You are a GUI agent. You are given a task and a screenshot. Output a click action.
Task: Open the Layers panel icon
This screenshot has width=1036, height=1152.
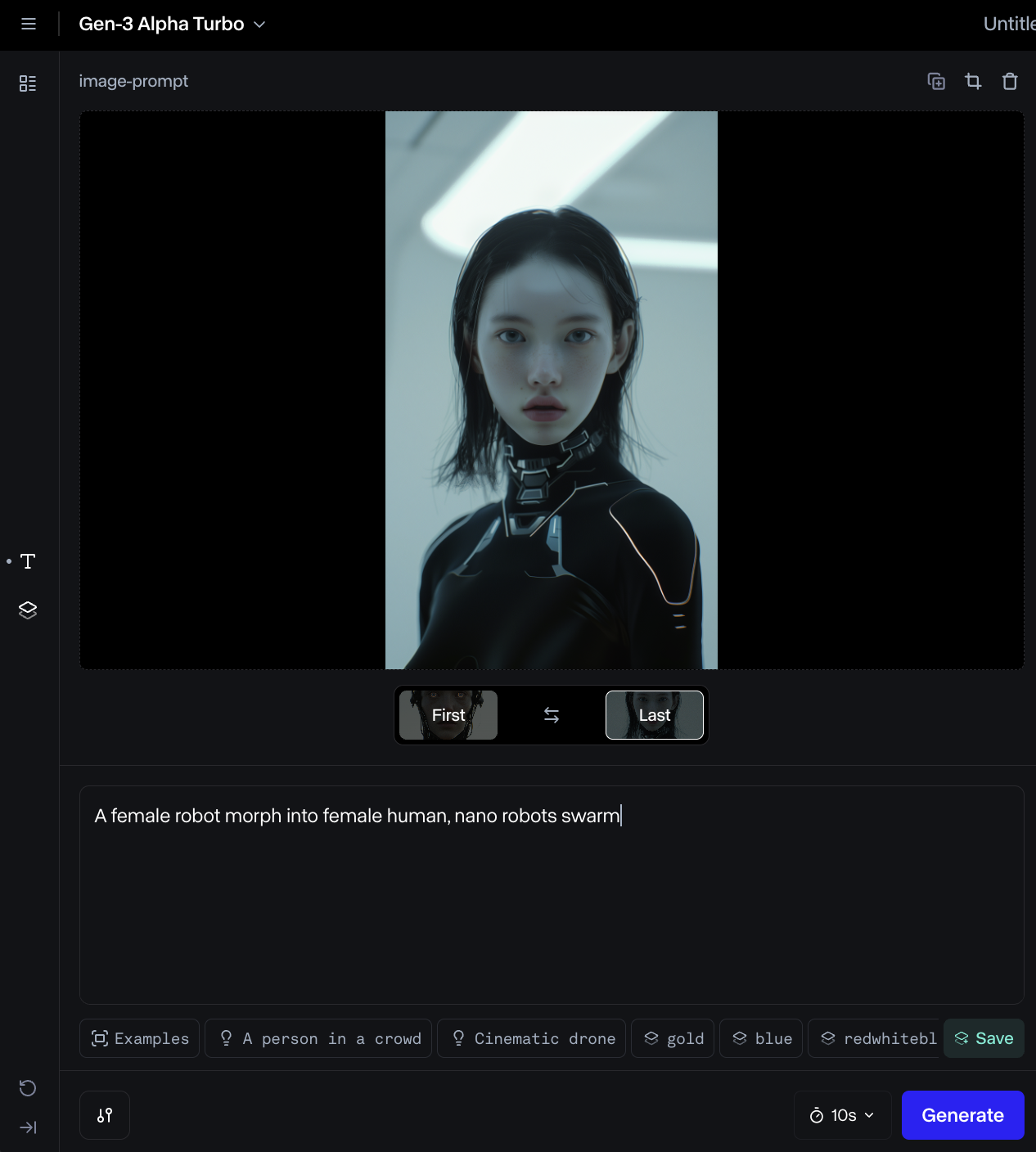[x=28, y=610]
